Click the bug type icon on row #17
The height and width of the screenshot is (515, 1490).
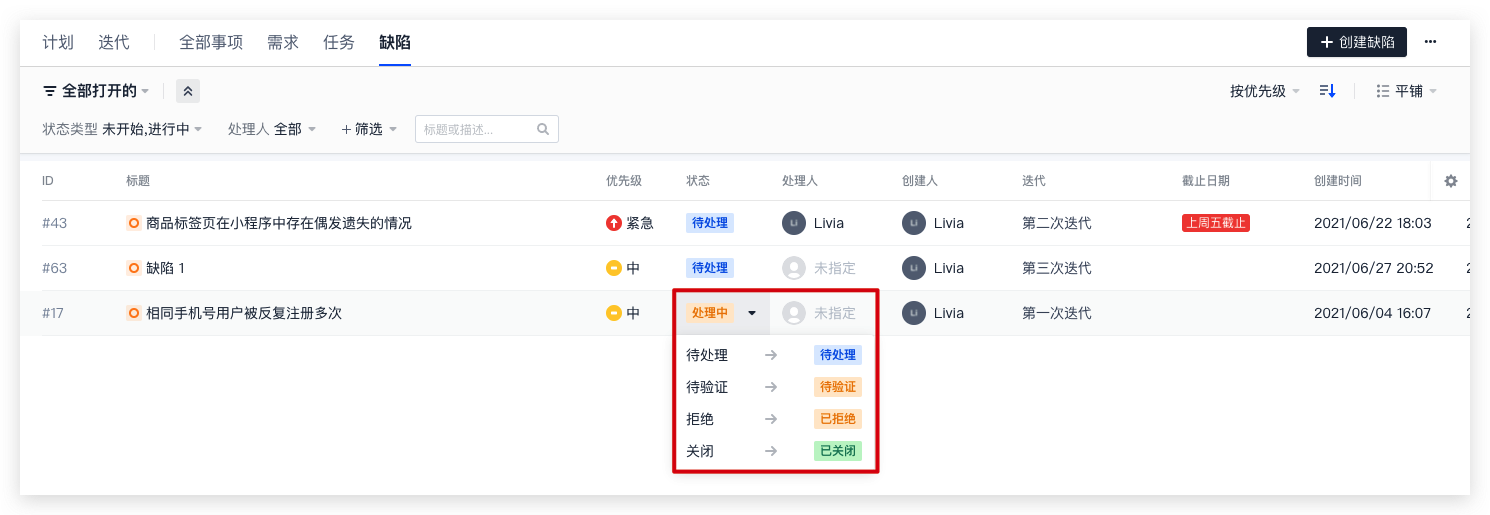coord(134,313)
